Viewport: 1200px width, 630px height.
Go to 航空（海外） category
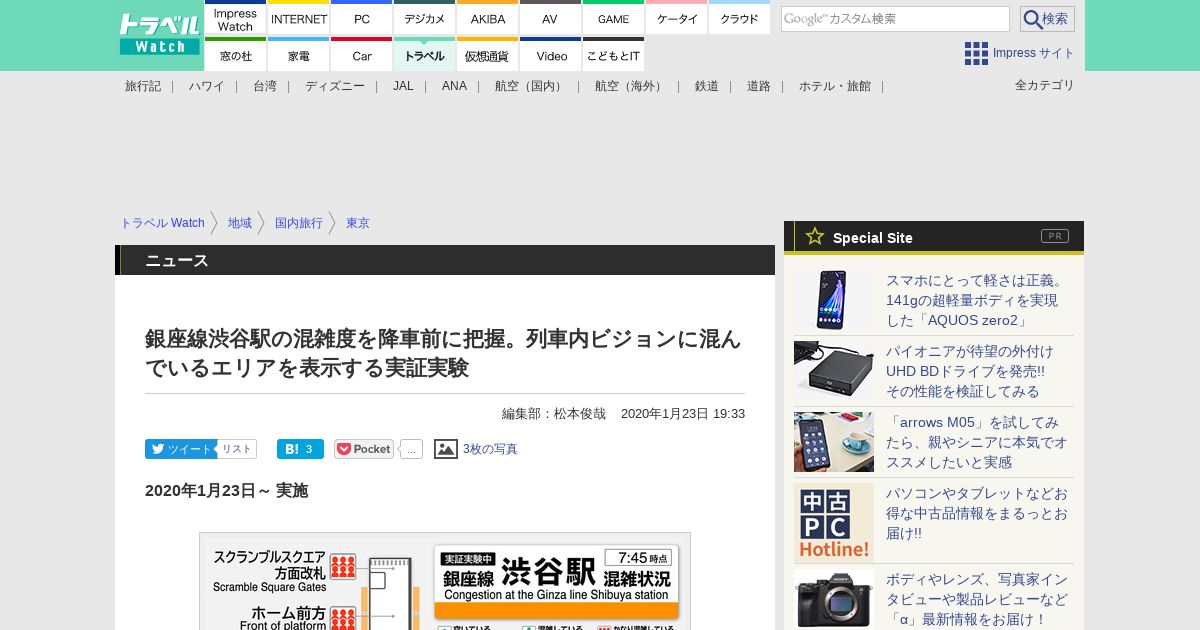click(631, 86)
